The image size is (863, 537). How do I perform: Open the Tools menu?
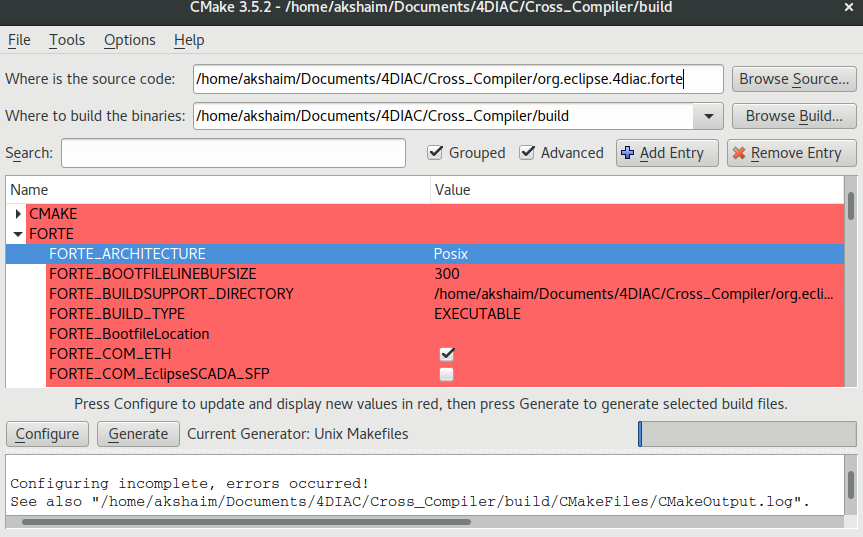point(67,40)
